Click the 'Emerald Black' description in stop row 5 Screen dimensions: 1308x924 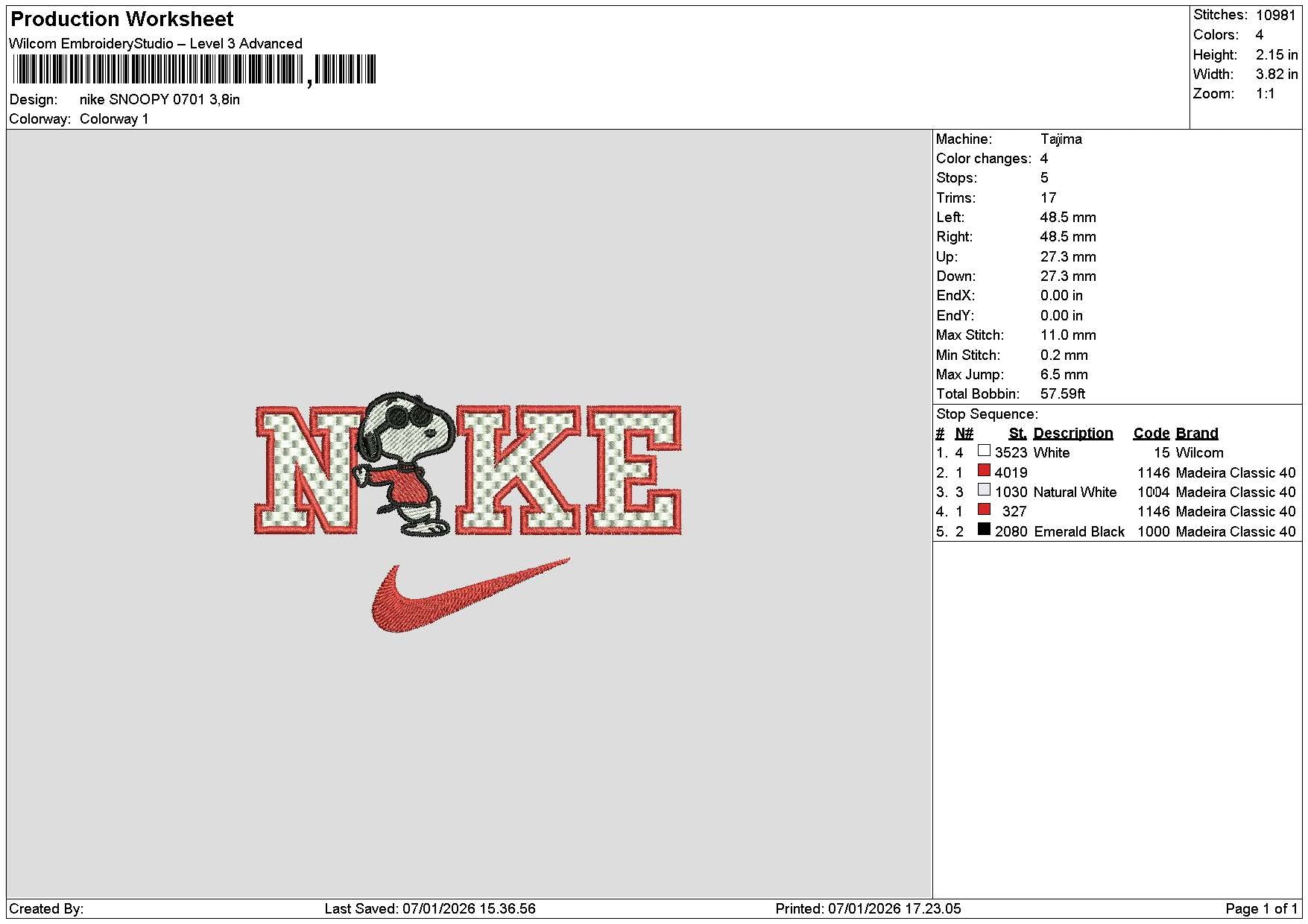(1079, 532)
